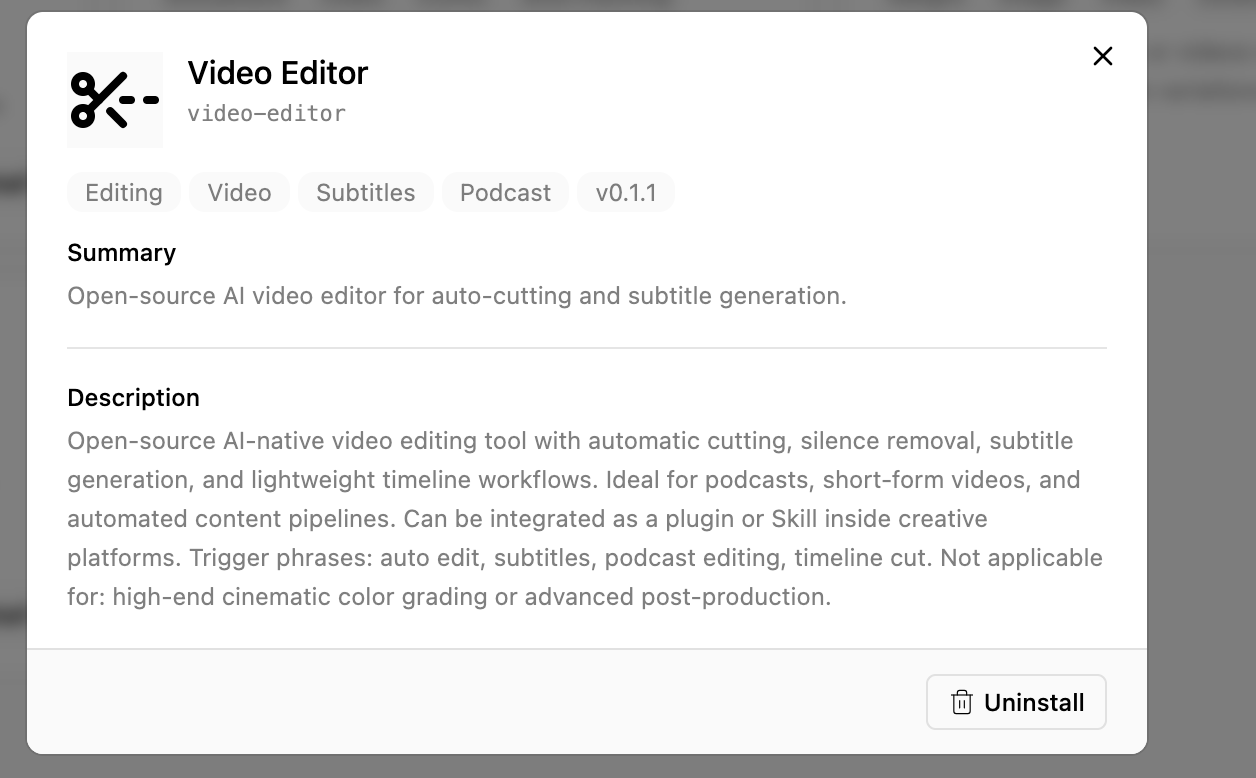This screenshot has height=778, width=1256.
Task: Click the video-editor identifier text
Action: tap(267, 114)
